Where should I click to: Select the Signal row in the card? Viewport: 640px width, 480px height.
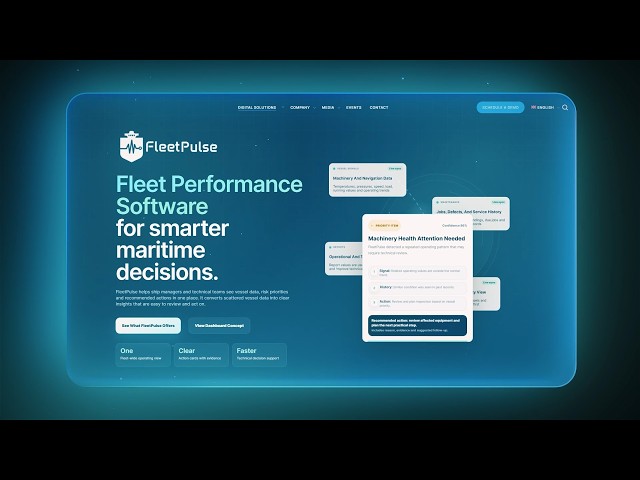tap(418, 272)
